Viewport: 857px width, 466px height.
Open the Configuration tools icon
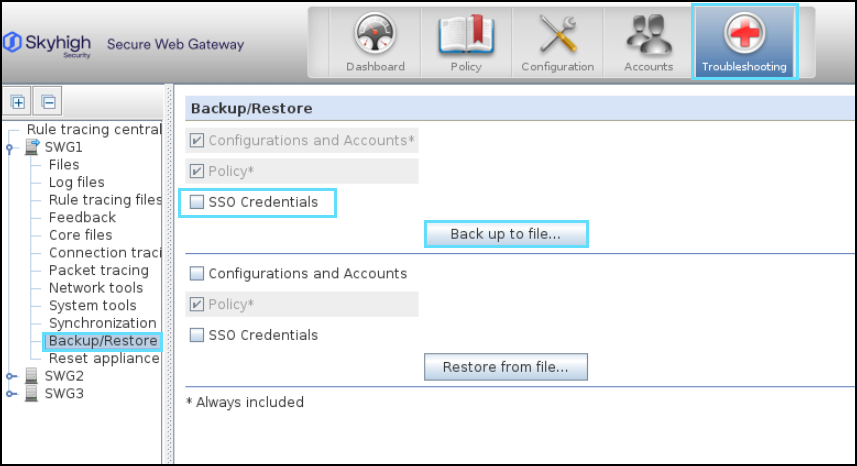point(557,37)
